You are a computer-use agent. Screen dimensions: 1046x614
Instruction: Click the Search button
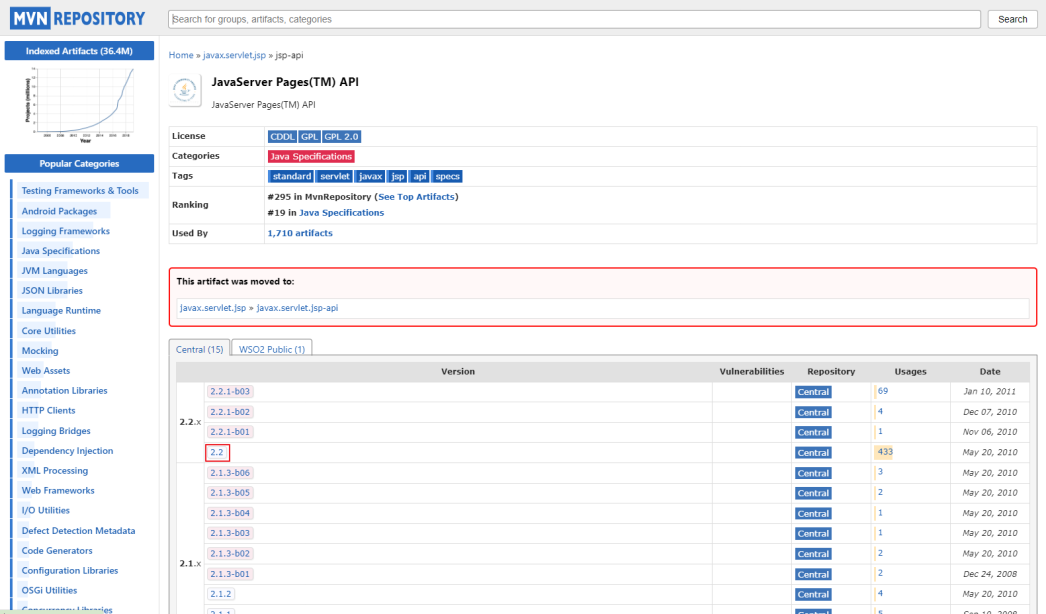[1012, 19]
